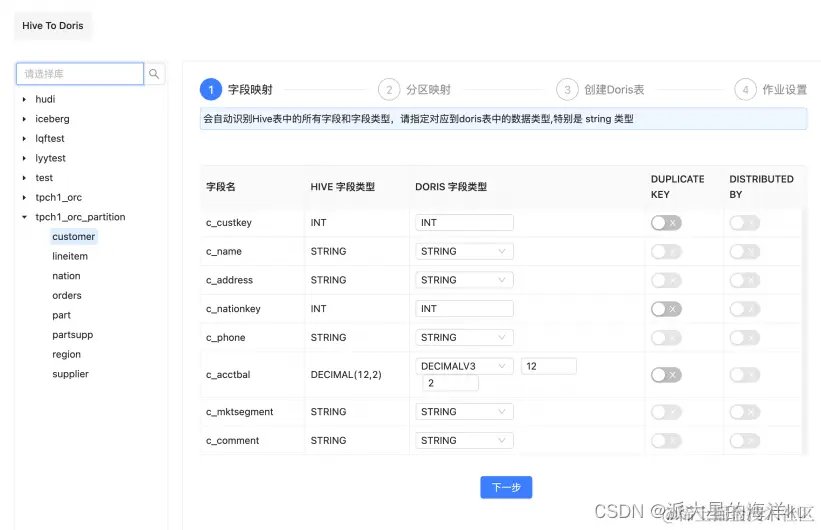This screenshot has height=530, width=821.
Task: Open Doris type dropdown for c_phone
Action: click(464, 338)
